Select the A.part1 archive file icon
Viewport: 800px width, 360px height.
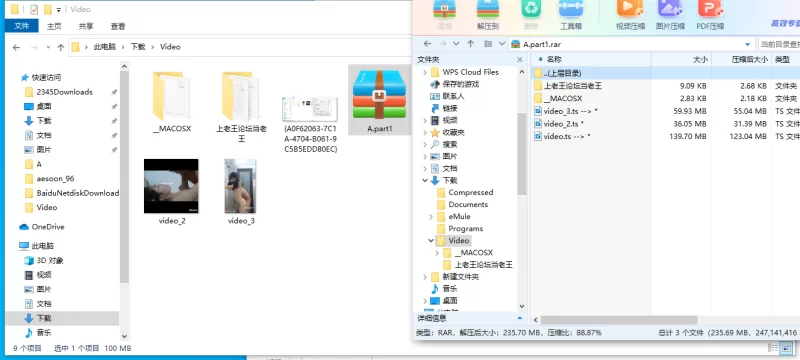(x=379, y=100)
